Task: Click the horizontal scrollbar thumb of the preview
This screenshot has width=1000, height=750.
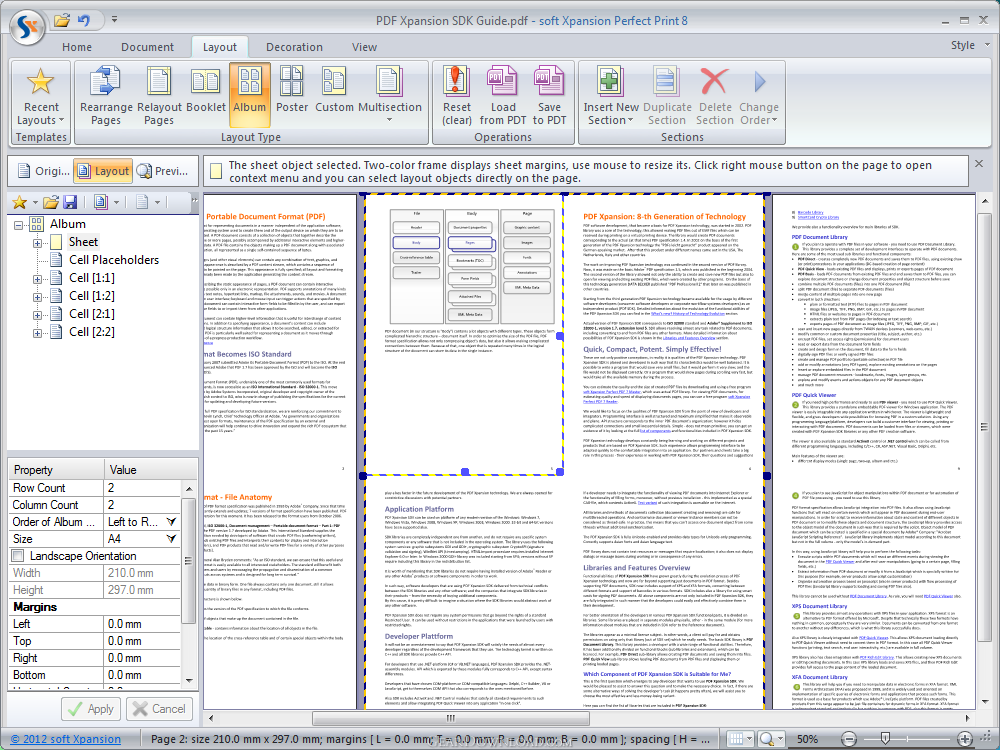Action: coord(450,718)
